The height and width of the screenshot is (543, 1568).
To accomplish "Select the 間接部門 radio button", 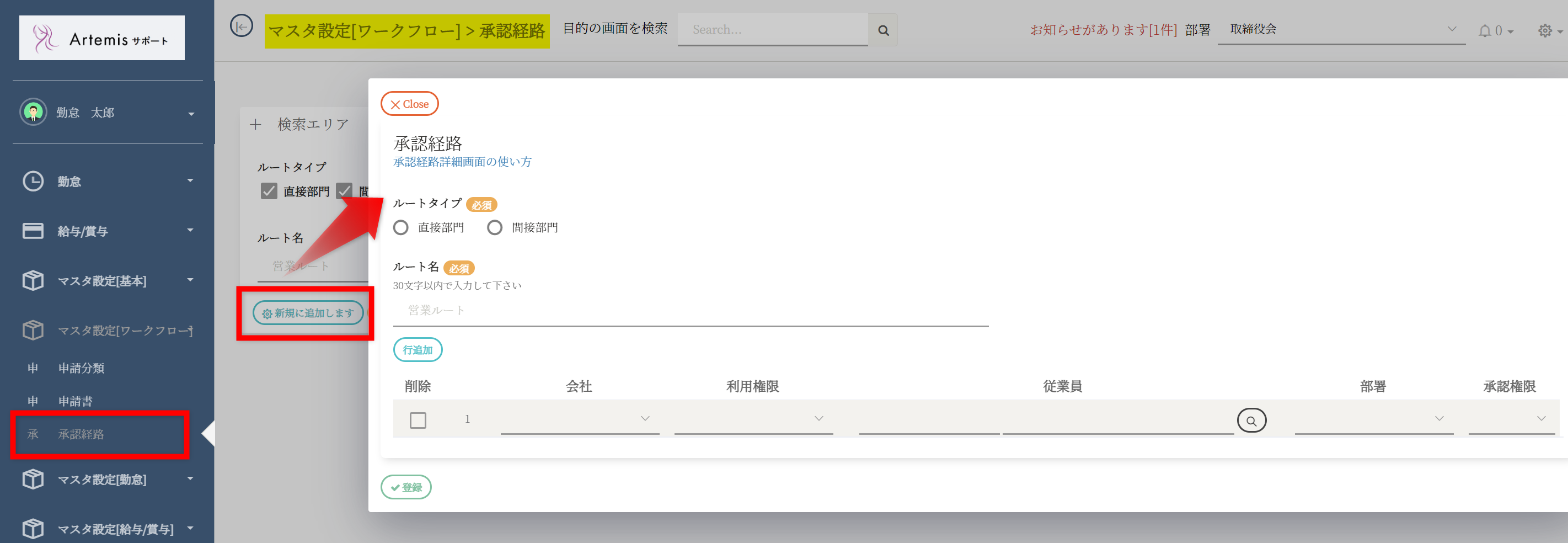I will coord(494,228).
